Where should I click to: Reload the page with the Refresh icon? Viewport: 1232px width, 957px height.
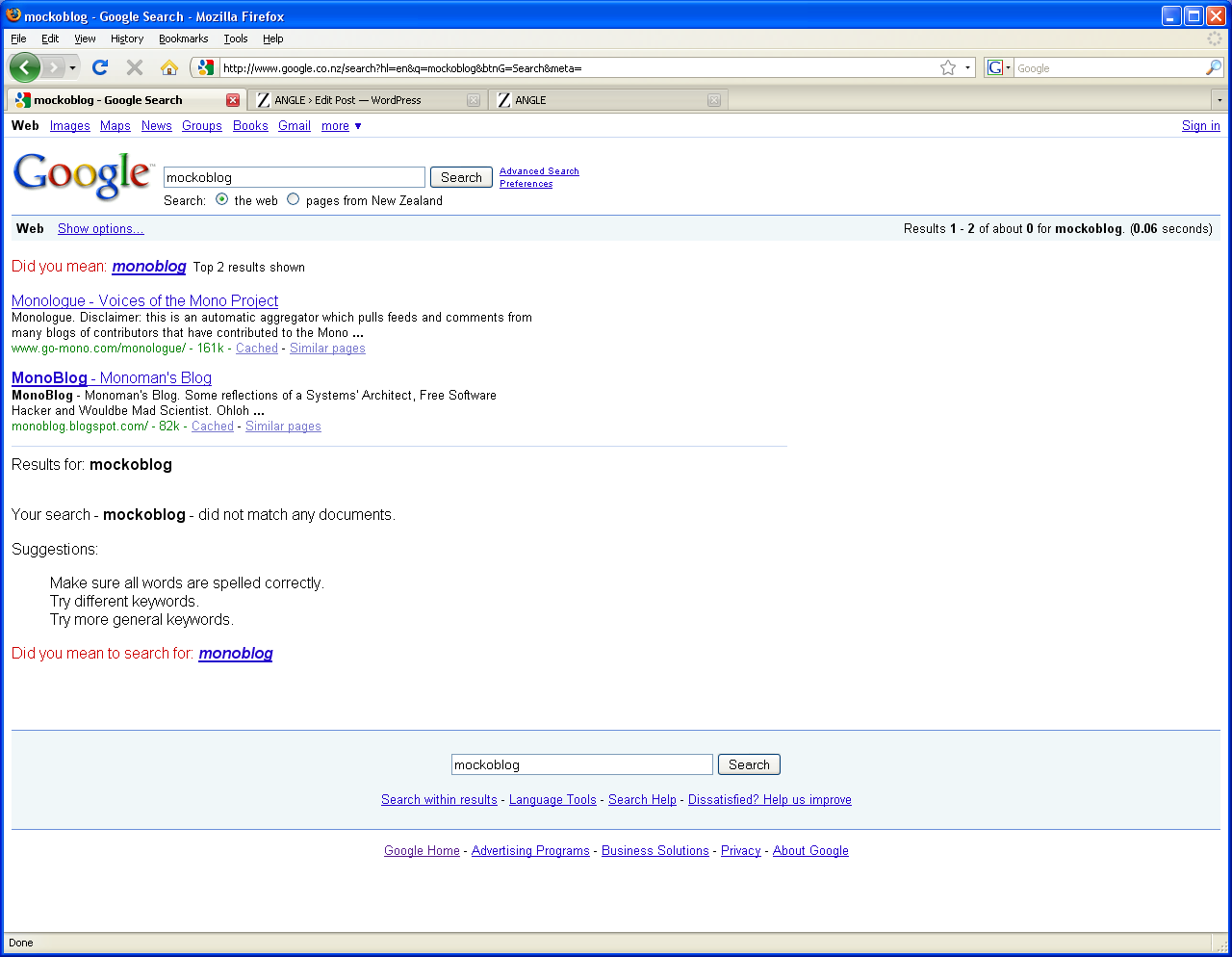coord(100,67)
